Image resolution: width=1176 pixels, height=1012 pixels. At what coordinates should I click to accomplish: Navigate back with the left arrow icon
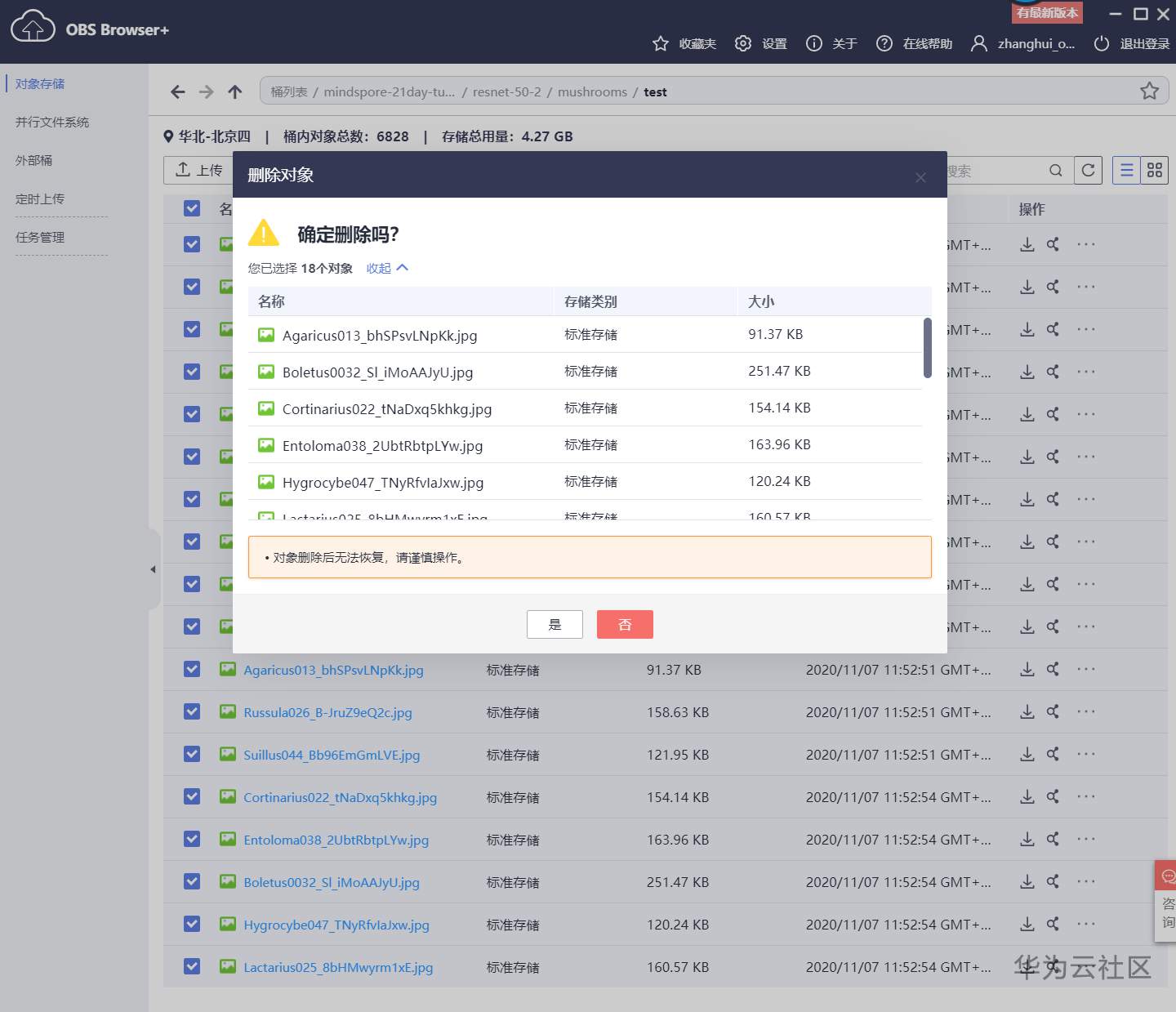click(178, 91)
